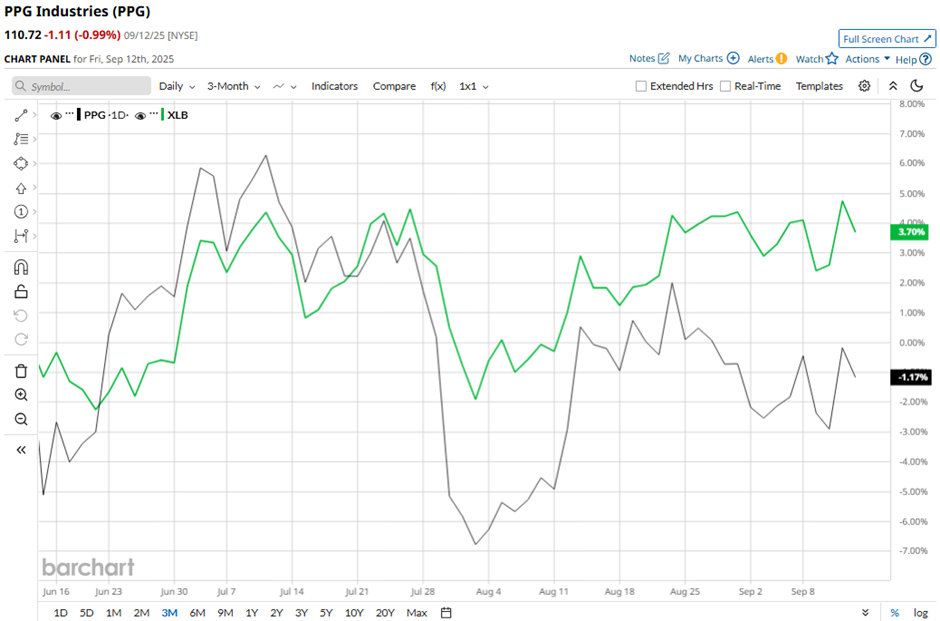940x621 pixels.
Task: Open the 1x1 grid layout dropdown
Action: (x=474, y=86)
